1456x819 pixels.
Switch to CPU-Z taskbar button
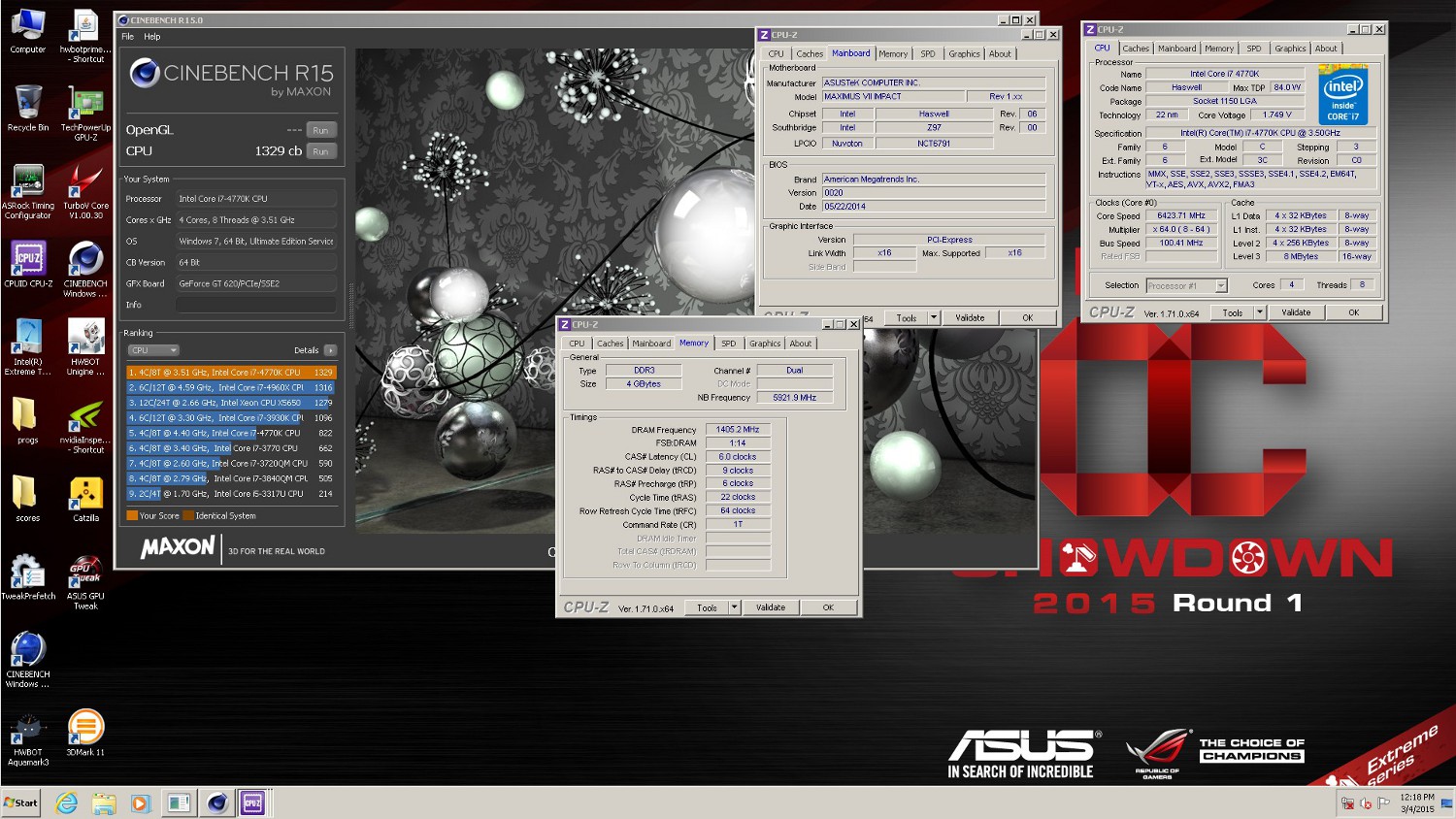click(252, 803)
